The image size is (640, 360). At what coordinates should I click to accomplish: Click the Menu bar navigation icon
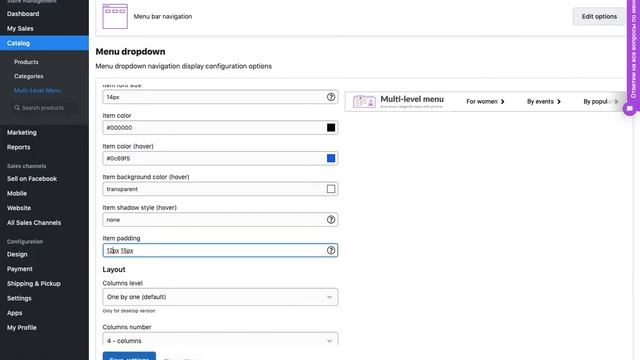[x=115, y=16]
